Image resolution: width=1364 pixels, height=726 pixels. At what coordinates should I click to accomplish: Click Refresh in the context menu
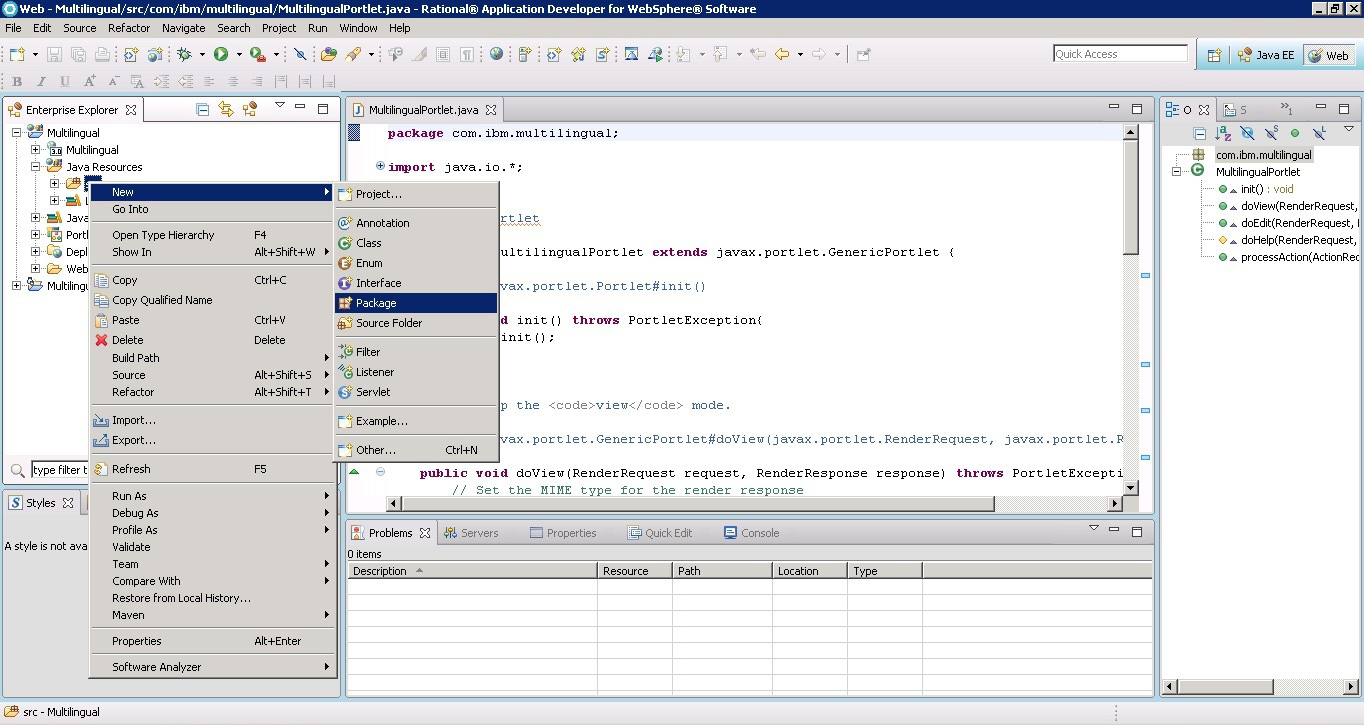coord(213,469)
